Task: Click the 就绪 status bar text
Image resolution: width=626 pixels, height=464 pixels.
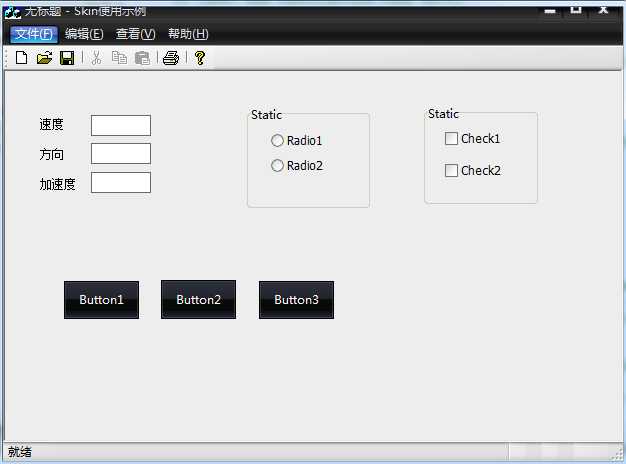Action: point(20,452)
